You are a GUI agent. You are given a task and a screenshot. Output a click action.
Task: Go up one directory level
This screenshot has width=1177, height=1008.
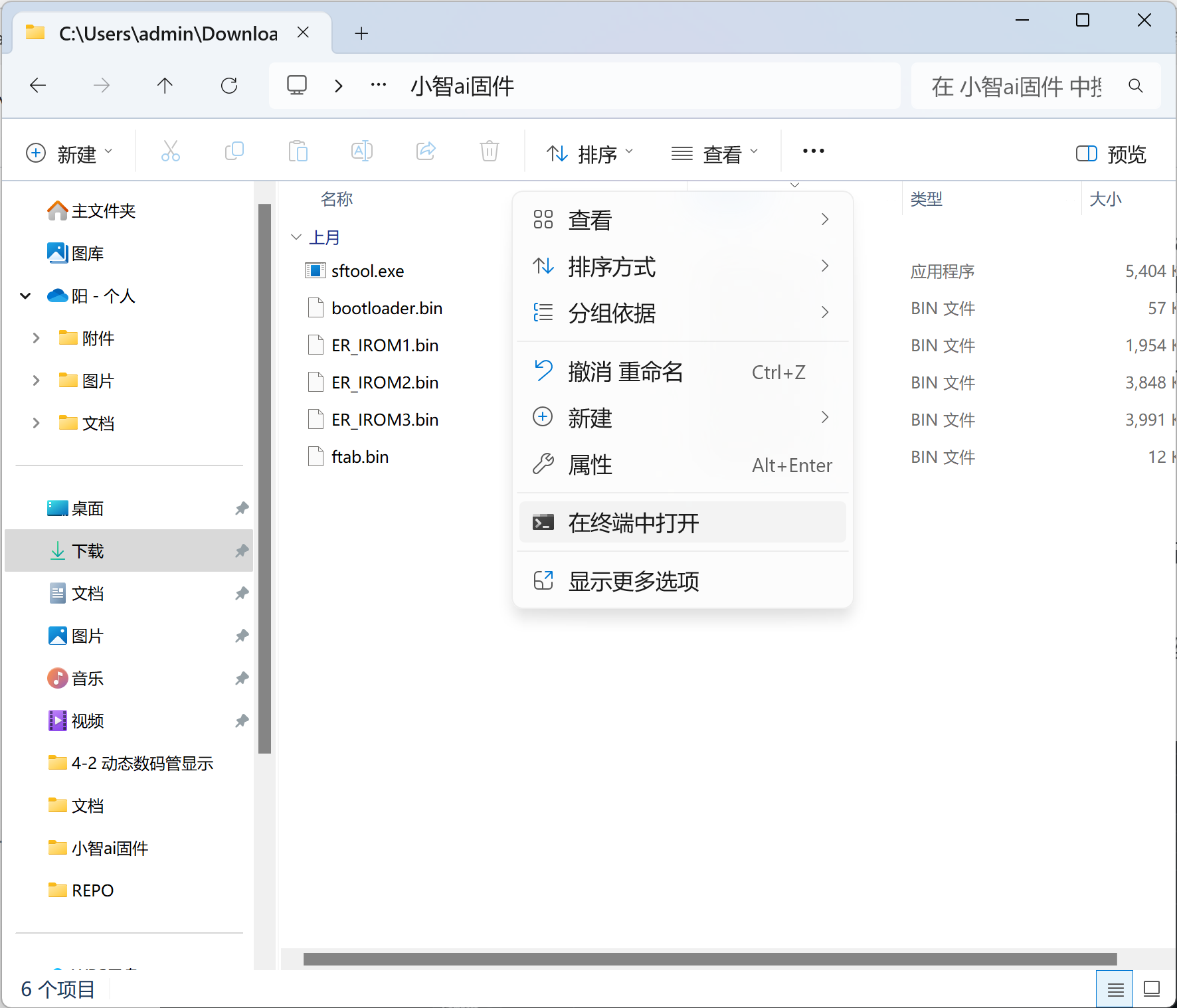point(165,86)
